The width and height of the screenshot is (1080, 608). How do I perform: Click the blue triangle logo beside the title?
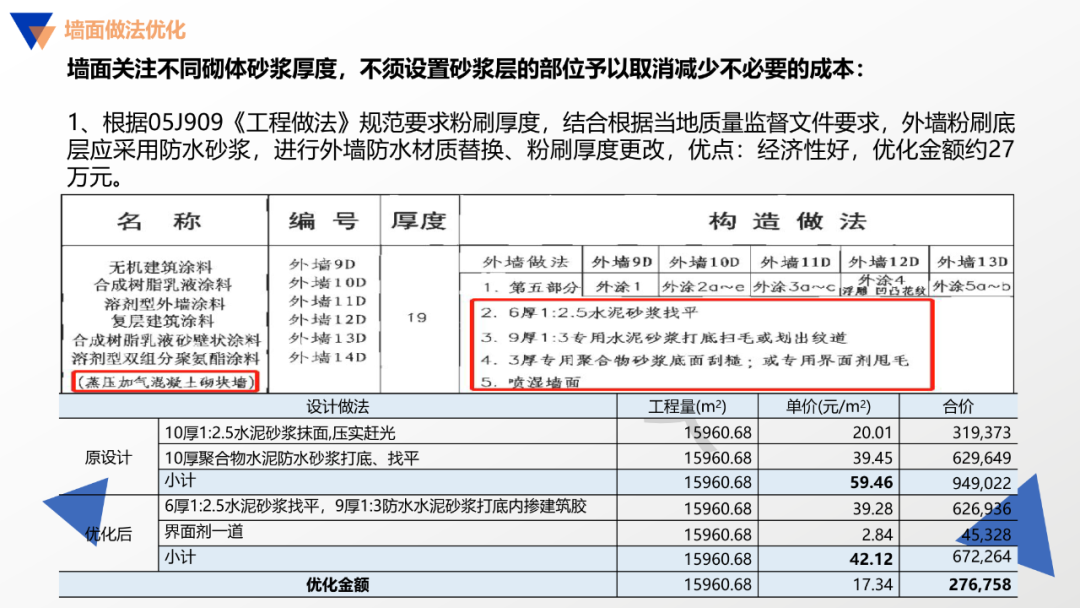coord(32,31)
